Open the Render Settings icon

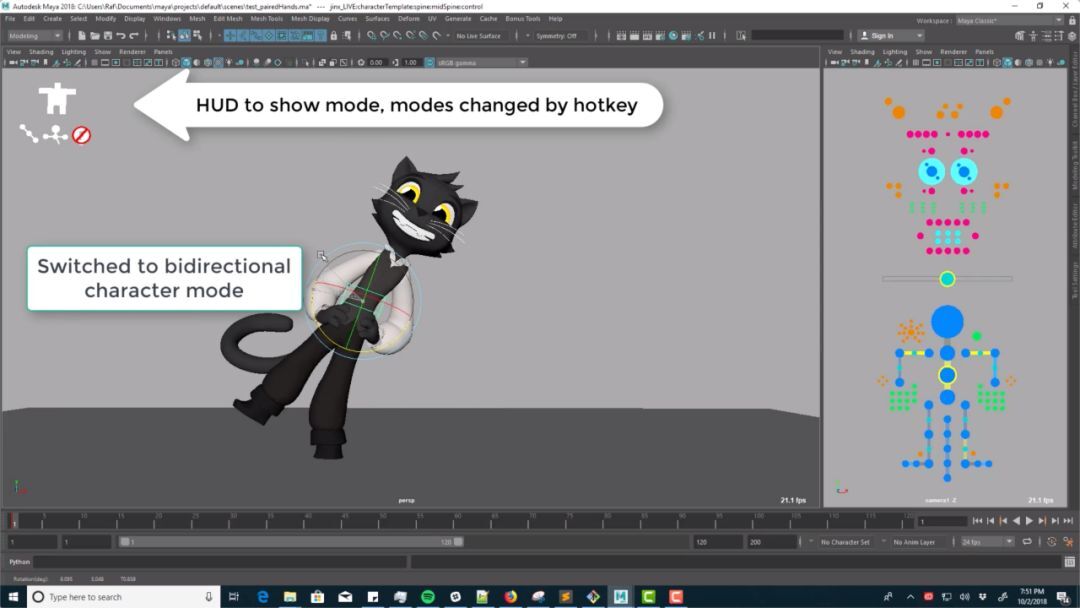click(661, 35)
